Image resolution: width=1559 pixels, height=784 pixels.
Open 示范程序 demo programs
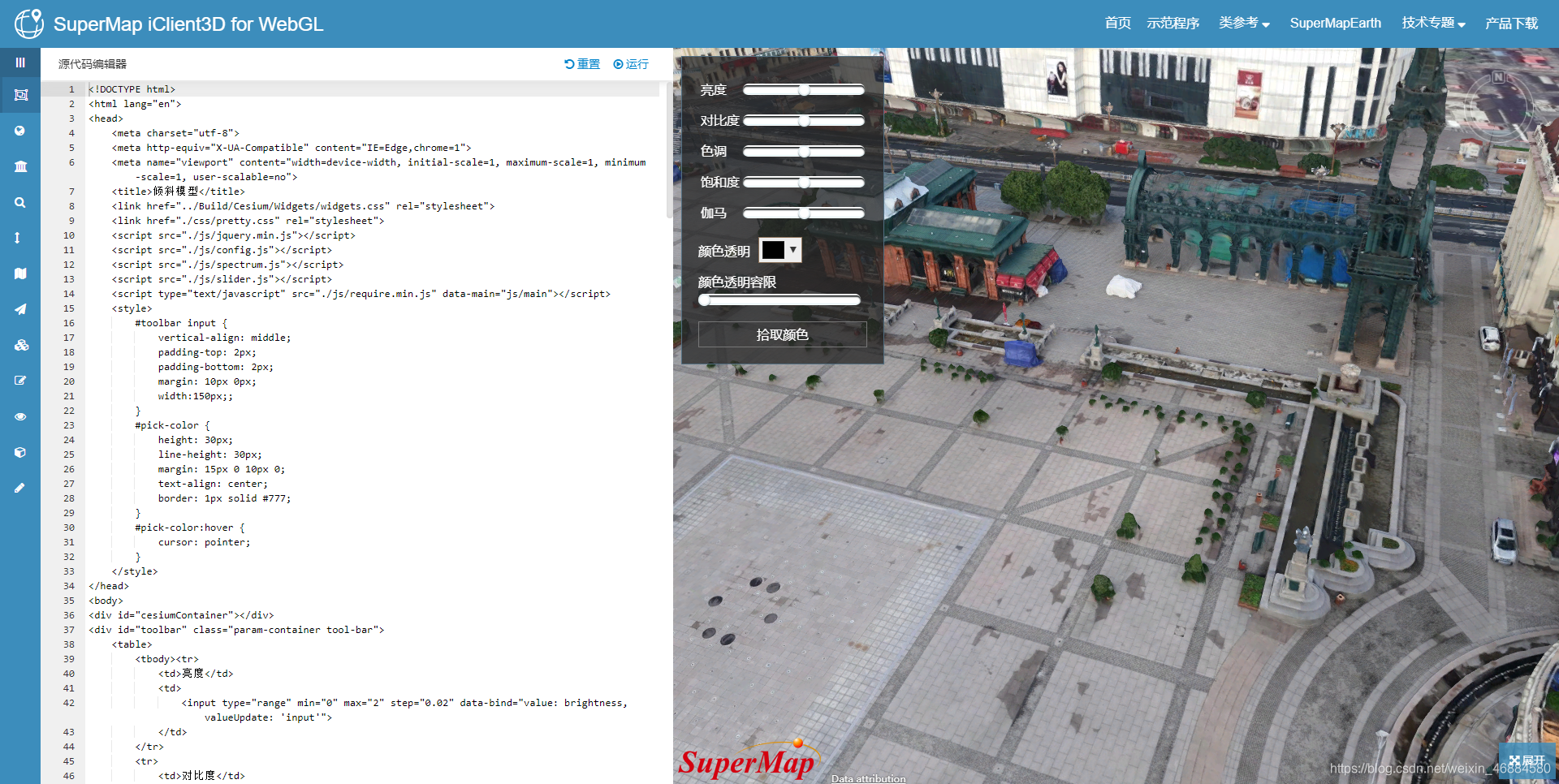1172,23
